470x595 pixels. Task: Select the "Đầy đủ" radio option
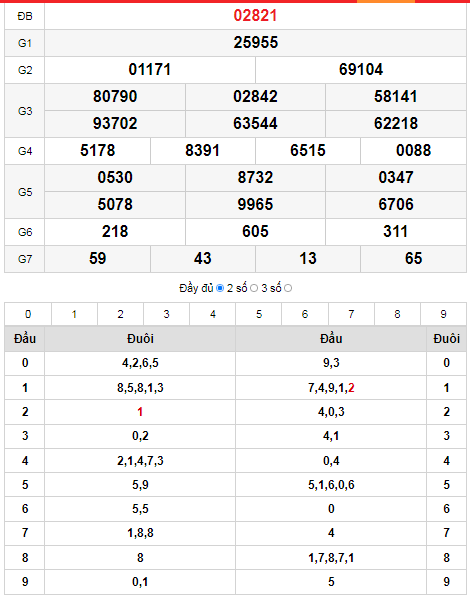[220, 288]
